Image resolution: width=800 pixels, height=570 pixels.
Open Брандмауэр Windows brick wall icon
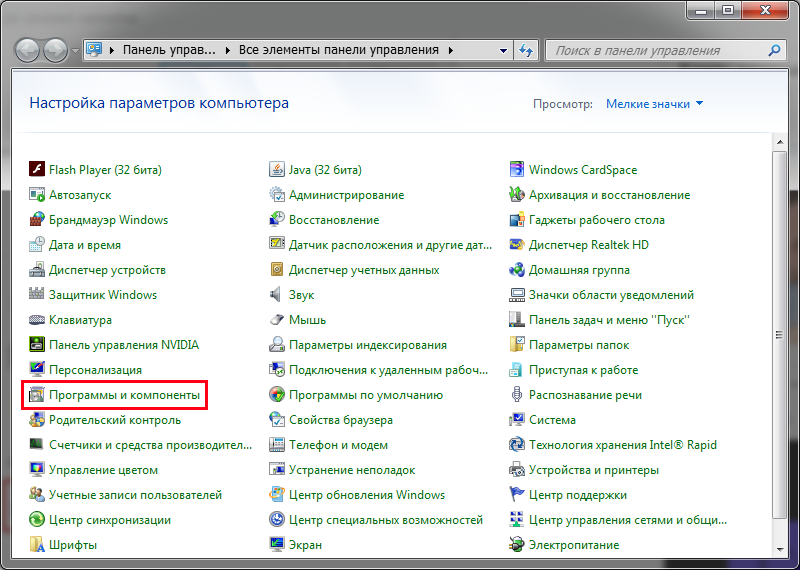pyautogui.click(x=37, y=219)
